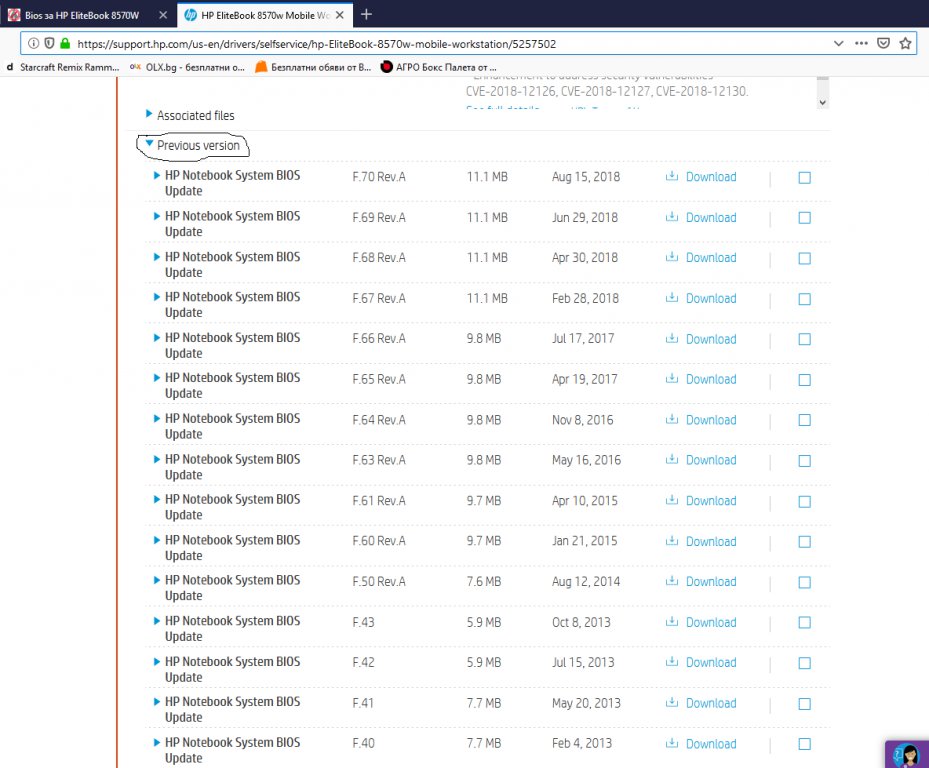
Task: Open the virtual assistant chat icon
Action: click(905, 755)
